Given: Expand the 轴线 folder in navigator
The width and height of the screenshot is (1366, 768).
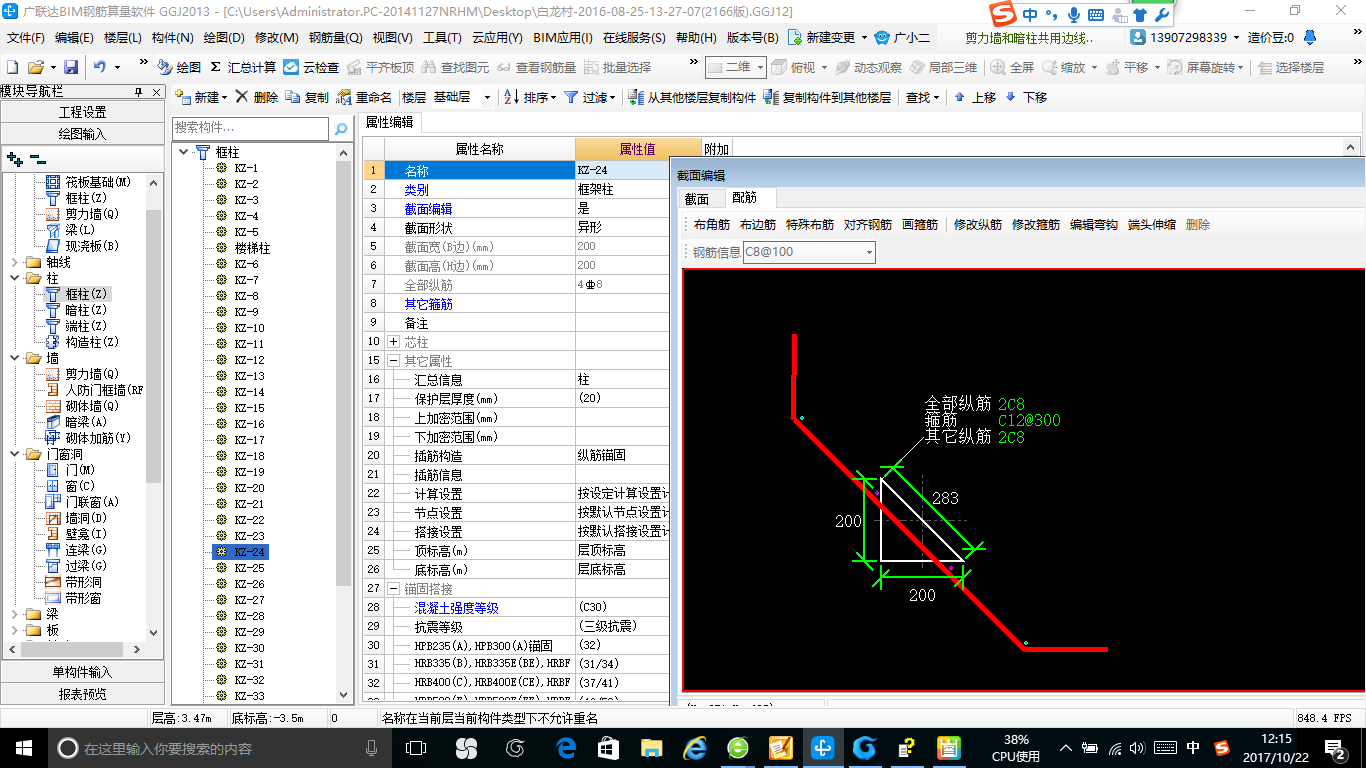Looking at the screenshot, I should pos(14,262).
